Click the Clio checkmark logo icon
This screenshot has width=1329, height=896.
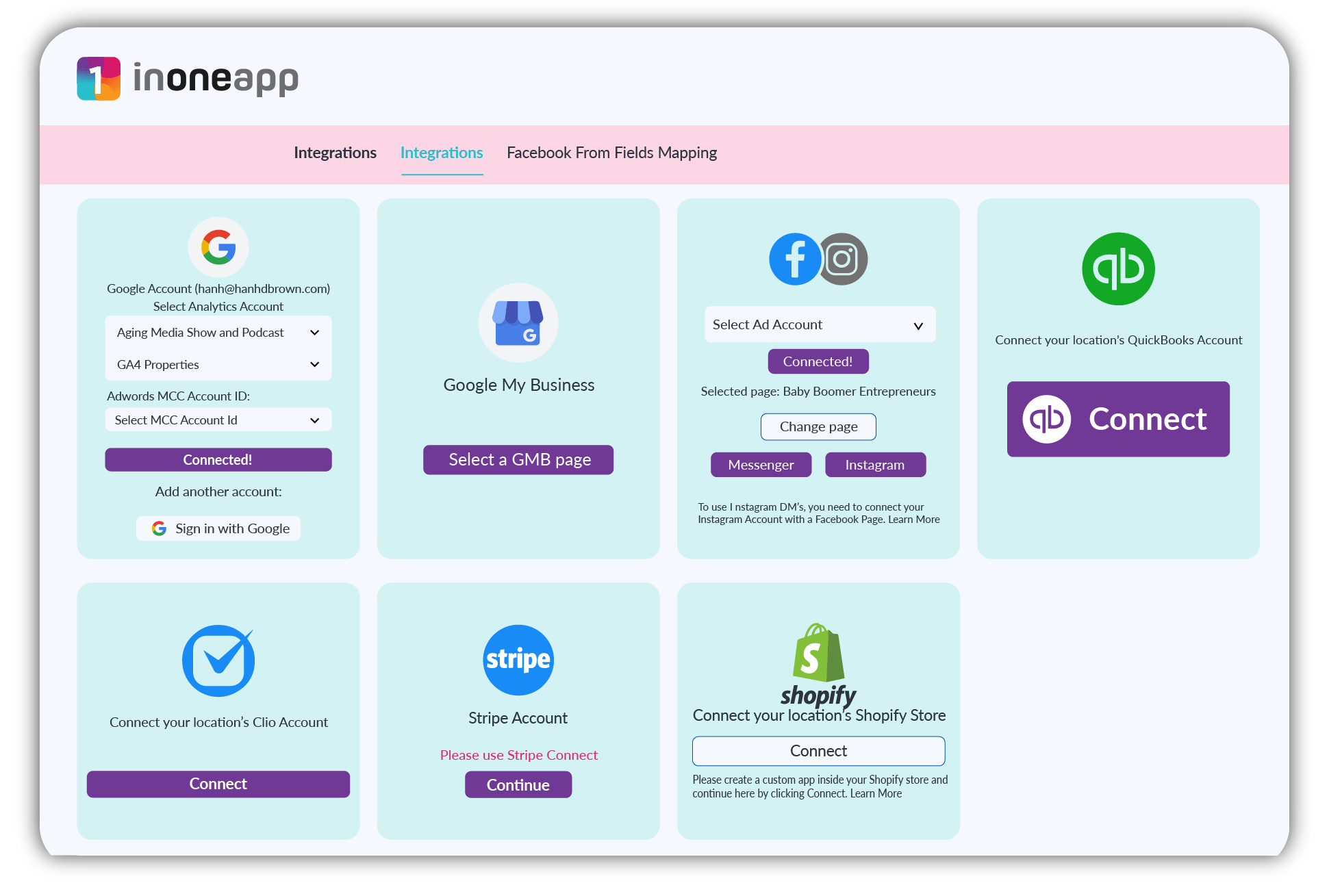(218, 661)
